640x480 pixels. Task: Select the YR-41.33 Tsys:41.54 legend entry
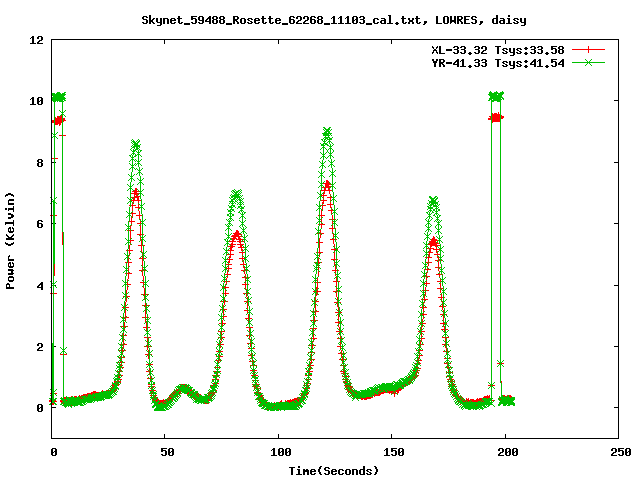click(498, 63)
